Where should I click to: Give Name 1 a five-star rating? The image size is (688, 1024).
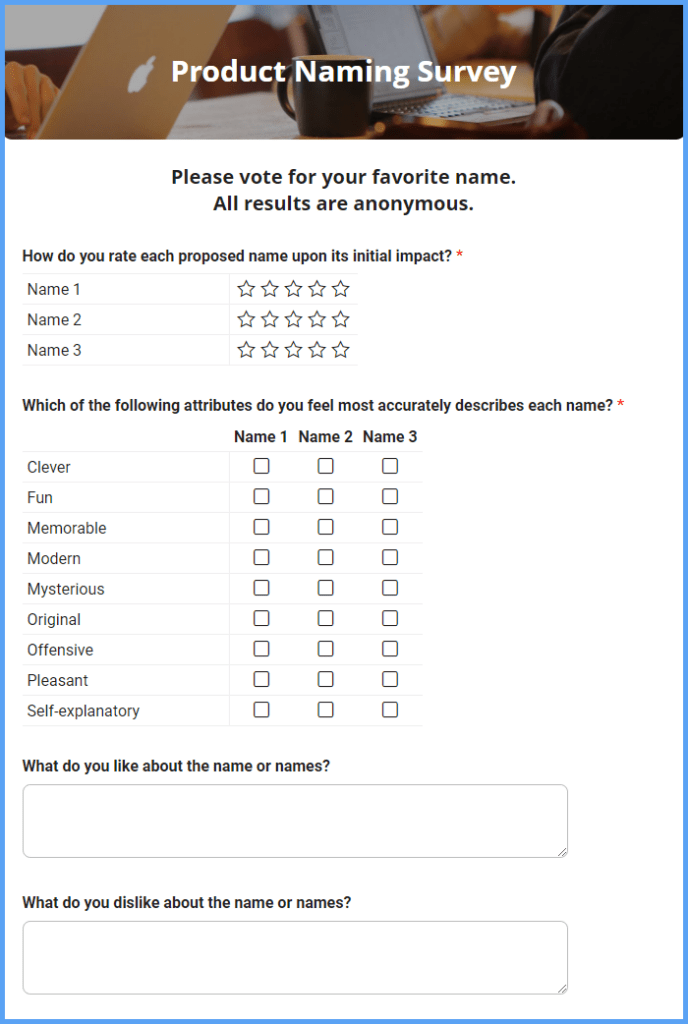341,288
